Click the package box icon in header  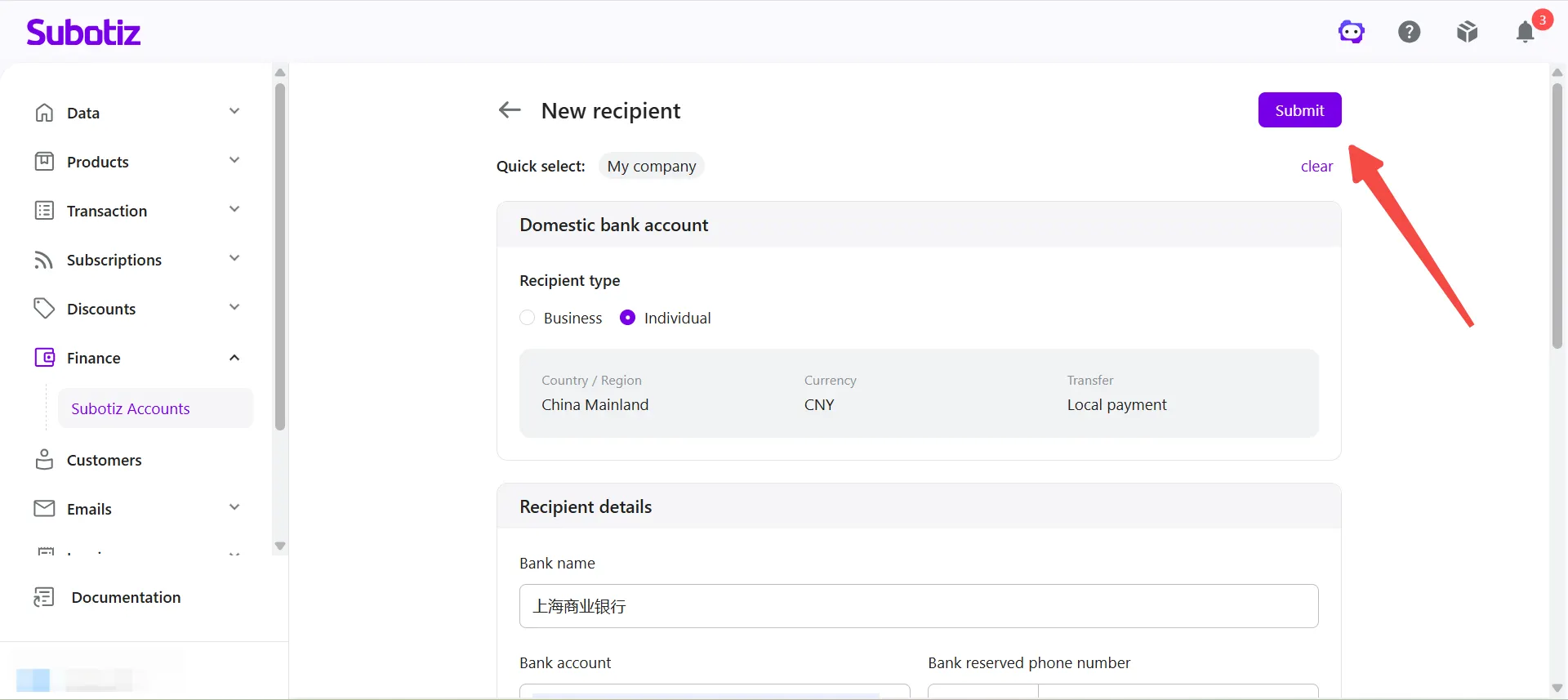1467,32
